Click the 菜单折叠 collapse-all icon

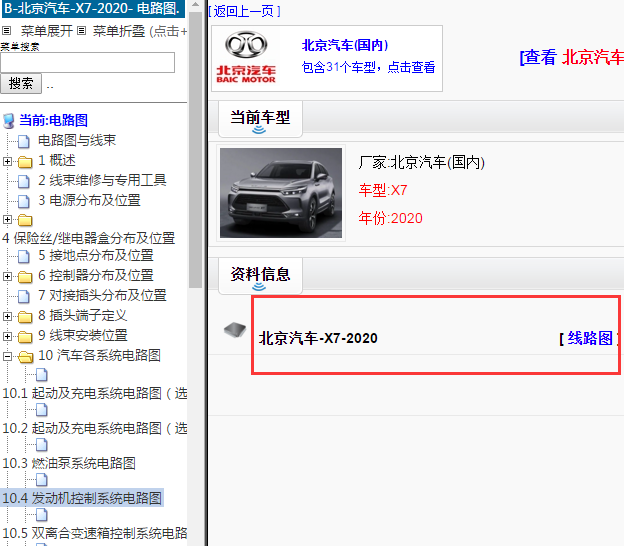click(x=81, y=31)
